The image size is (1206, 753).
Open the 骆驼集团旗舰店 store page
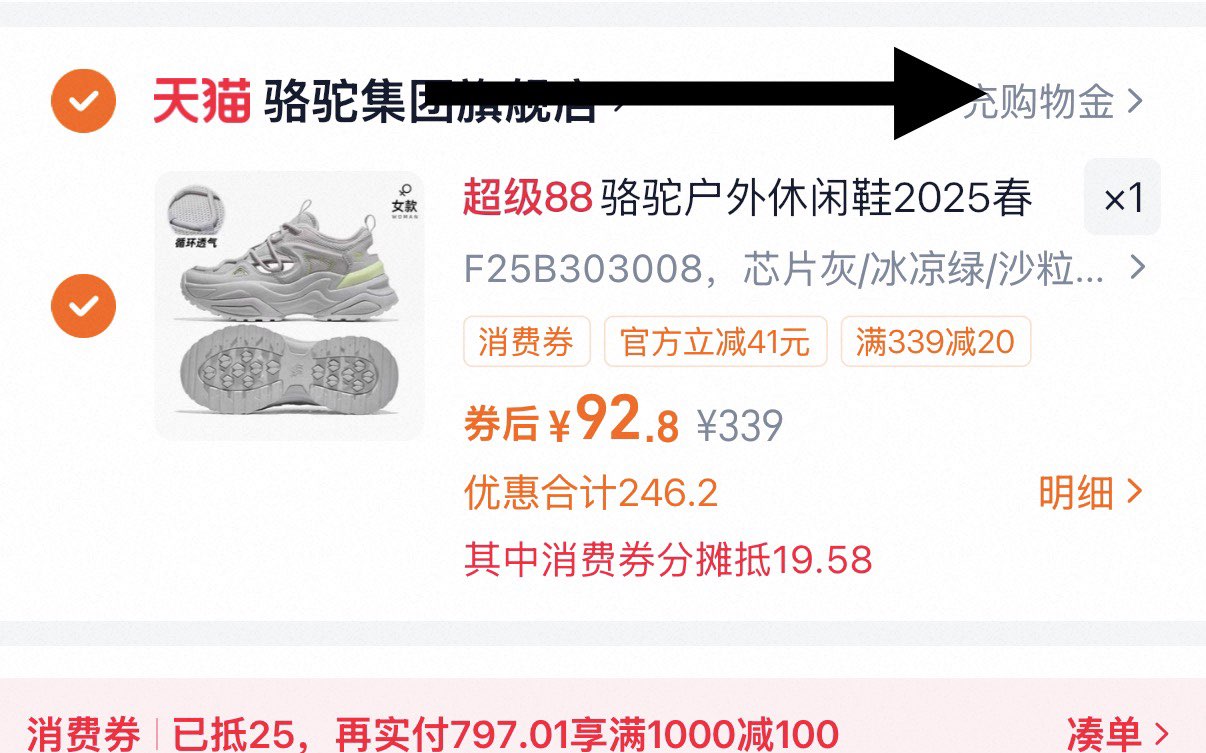pyautogui.click(x=430, y=102)
